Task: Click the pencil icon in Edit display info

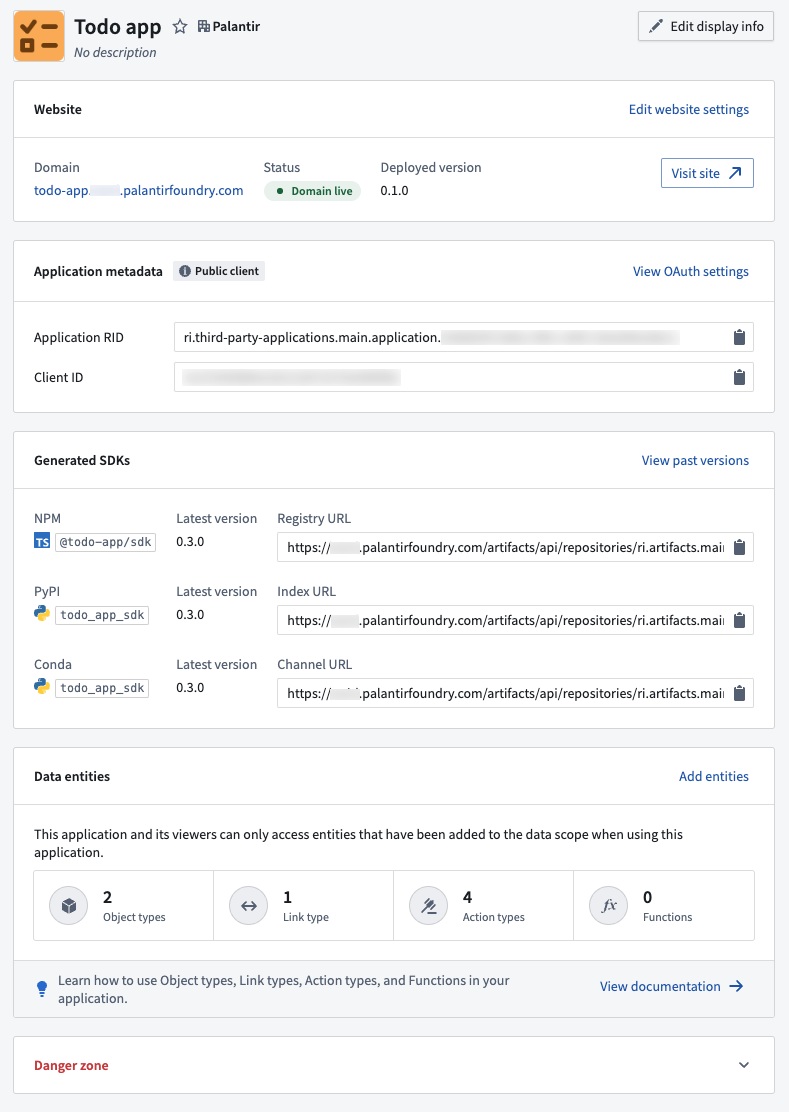Action: pos(656,26)
